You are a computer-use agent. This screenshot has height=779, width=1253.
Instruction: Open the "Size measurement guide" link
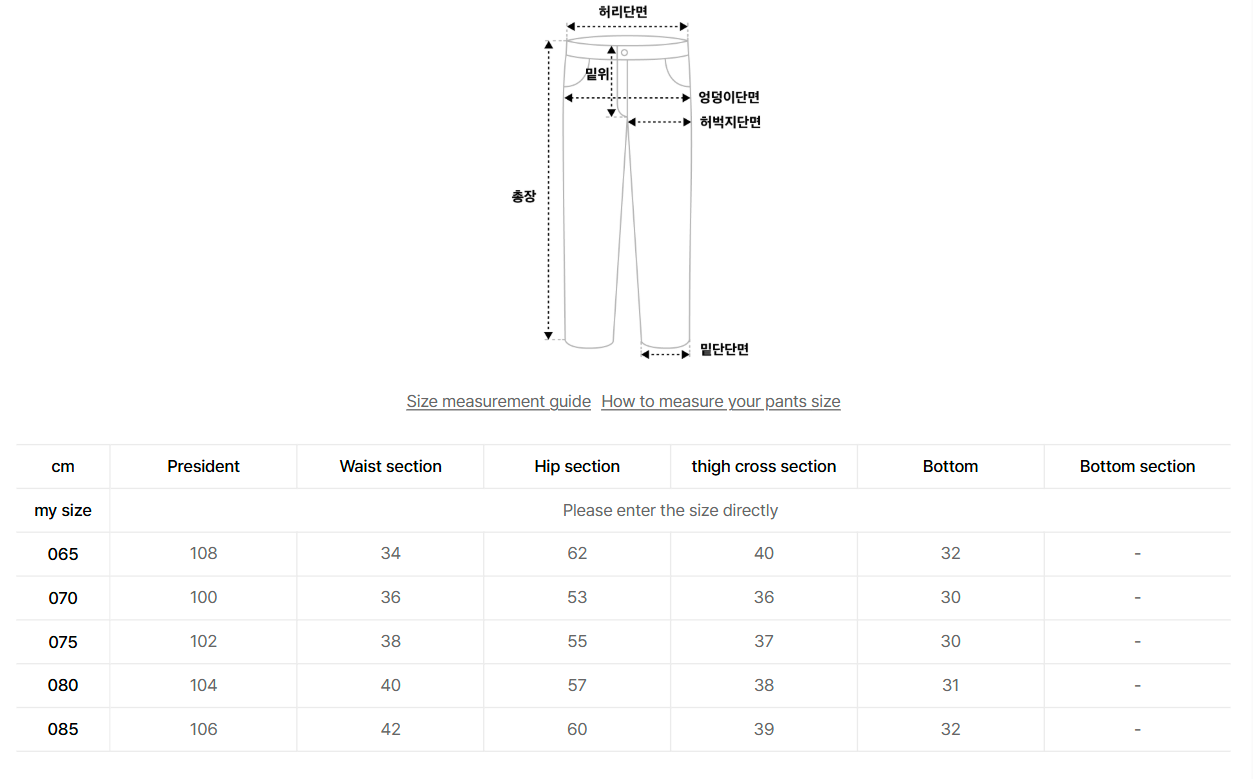(x=498, y=402)
